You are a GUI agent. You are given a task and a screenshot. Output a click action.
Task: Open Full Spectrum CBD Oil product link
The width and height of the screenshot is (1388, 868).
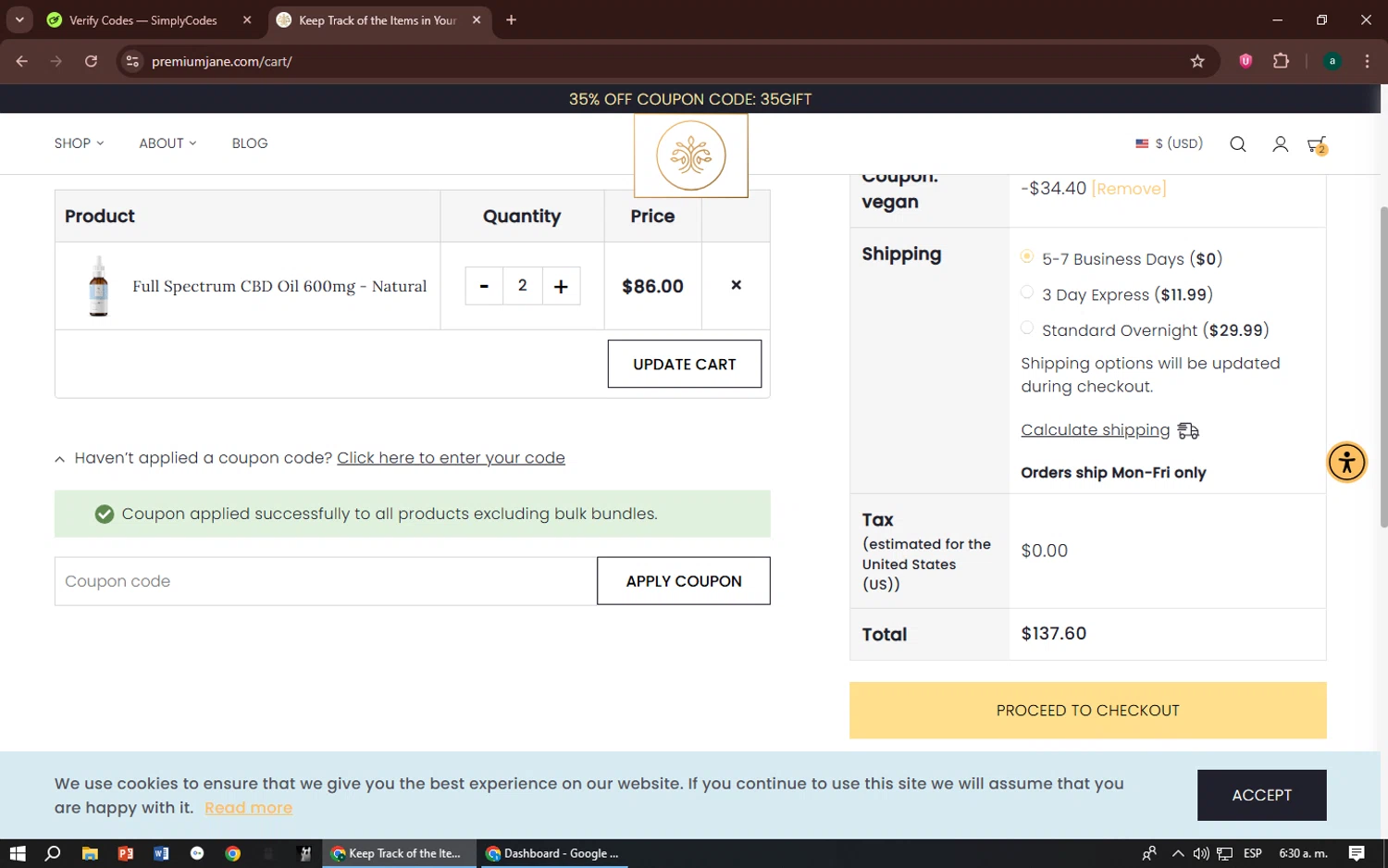point(279,286)
